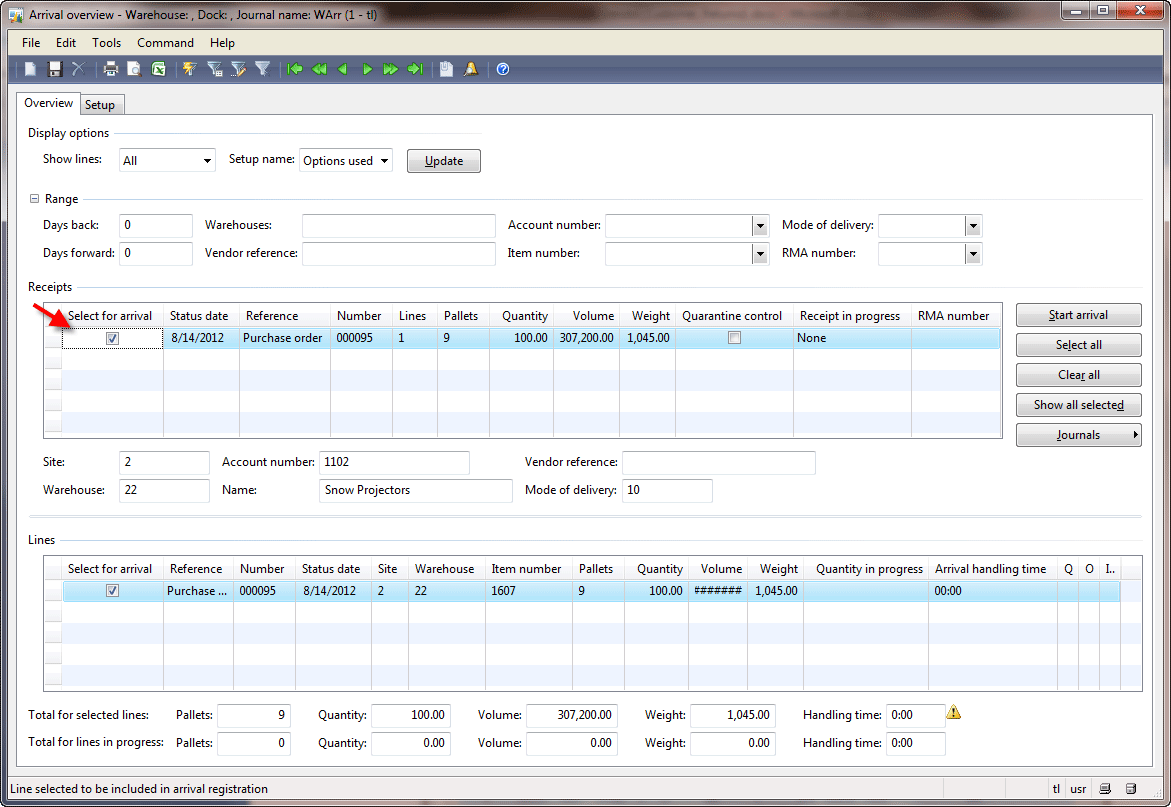The height and width of the screenshot is (807, 1171).
Task: Collapse the Range section
Action: tap(34, 199)
